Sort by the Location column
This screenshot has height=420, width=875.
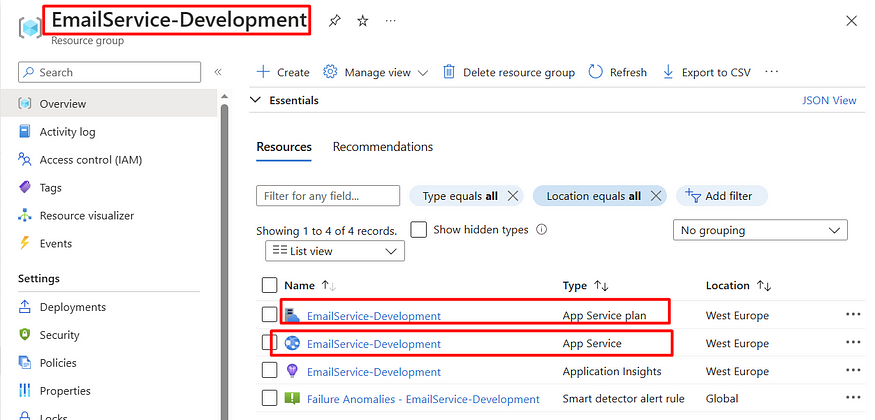click(x=738, y=286)
